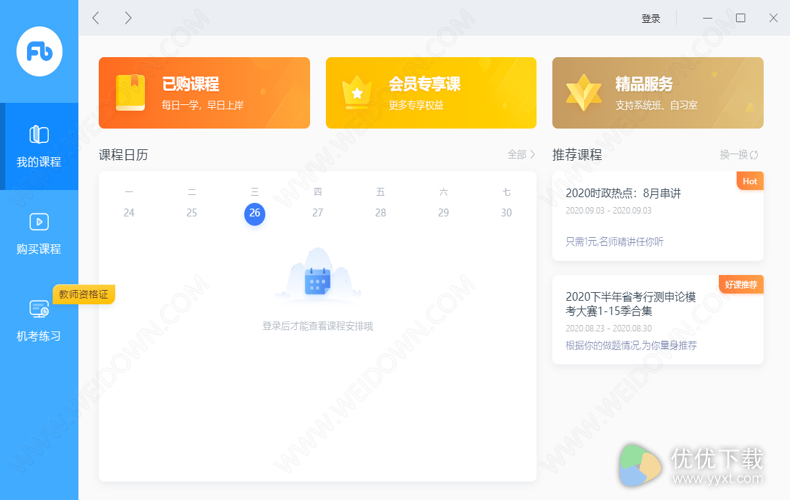Viewport: 790px width, 500px height.
Task: Select calendar date 28
Action: click(x=380, y=213)
